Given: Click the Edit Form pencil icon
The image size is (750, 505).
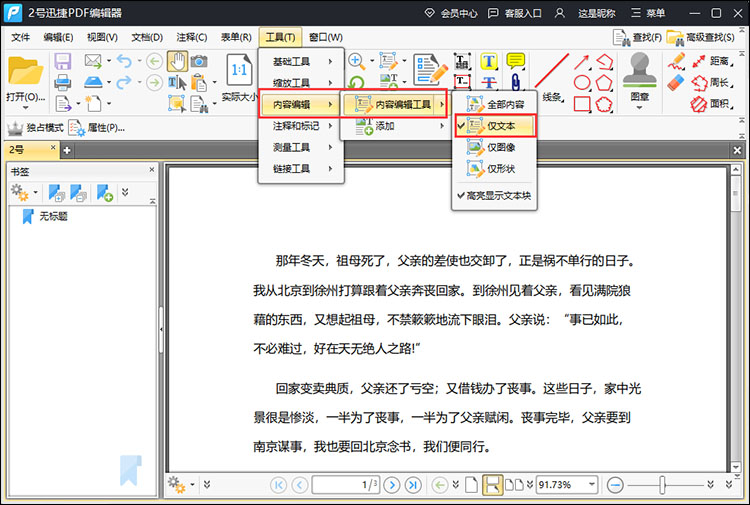Looking at the screenshot, I should pyautogui.click(x=431, y=70).
